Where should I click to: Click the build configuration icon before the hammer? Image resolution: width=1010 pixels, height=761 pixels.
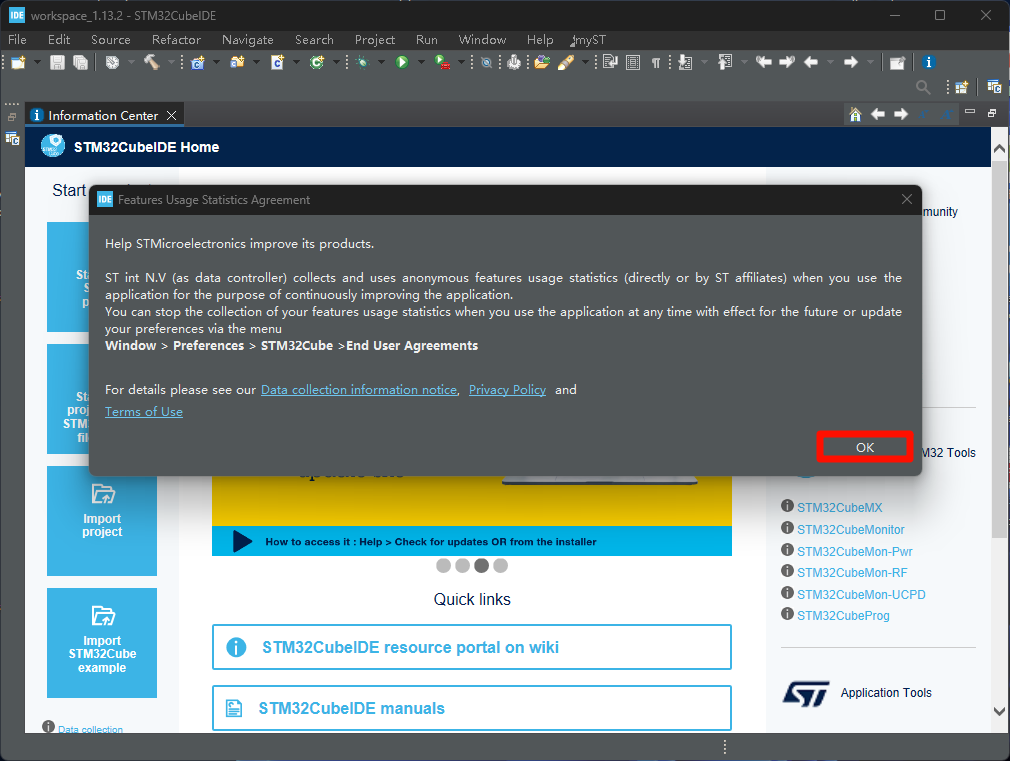coord(113,63)
